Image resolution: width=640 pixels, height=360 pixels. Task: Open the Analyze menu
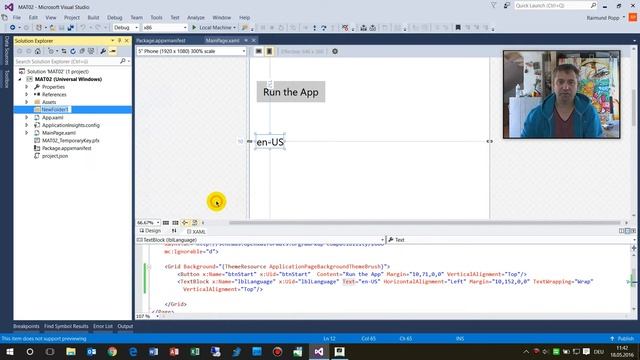196,18
